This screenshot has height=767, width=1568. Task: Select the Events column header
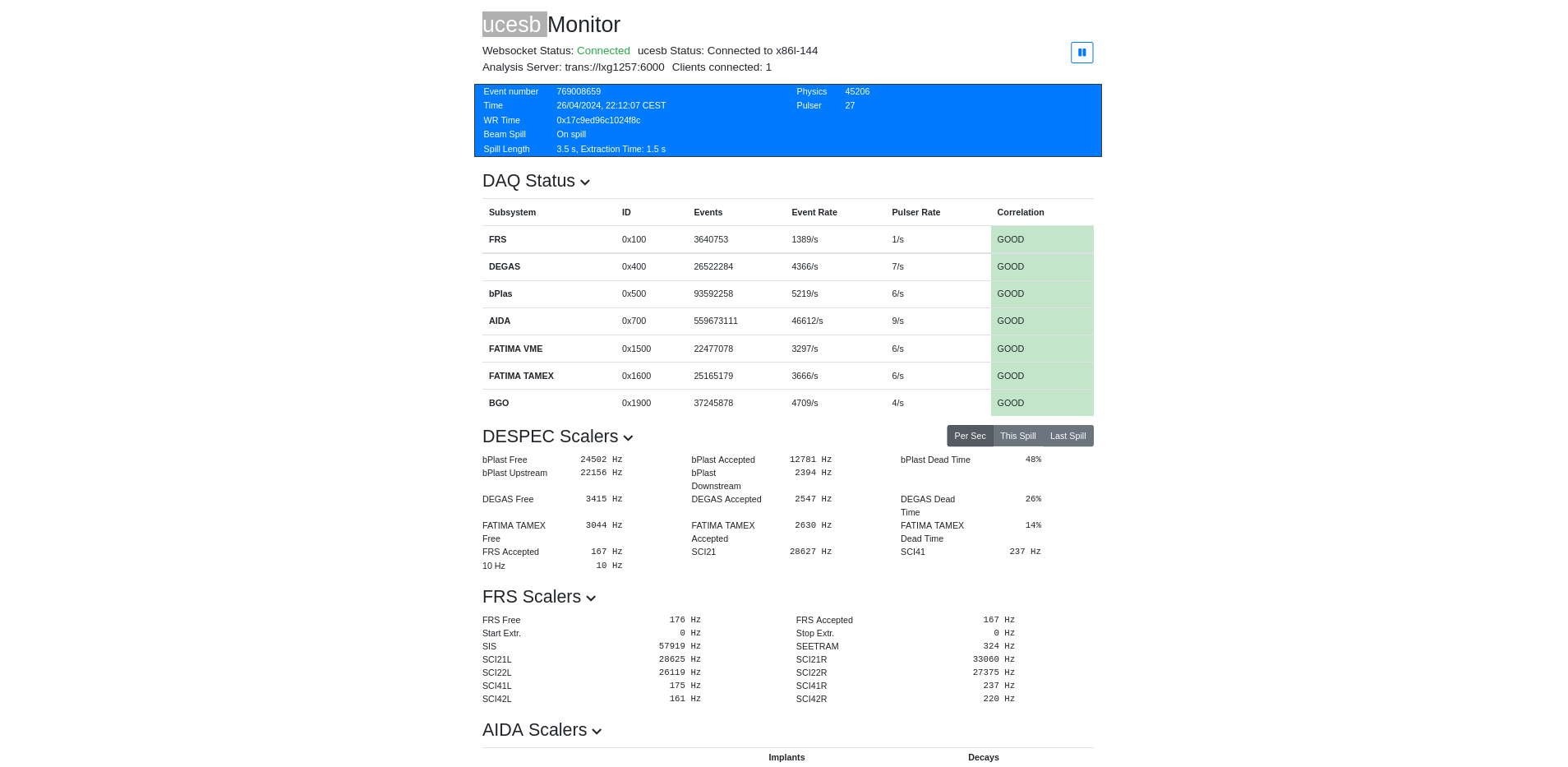[x=708, y=212]
